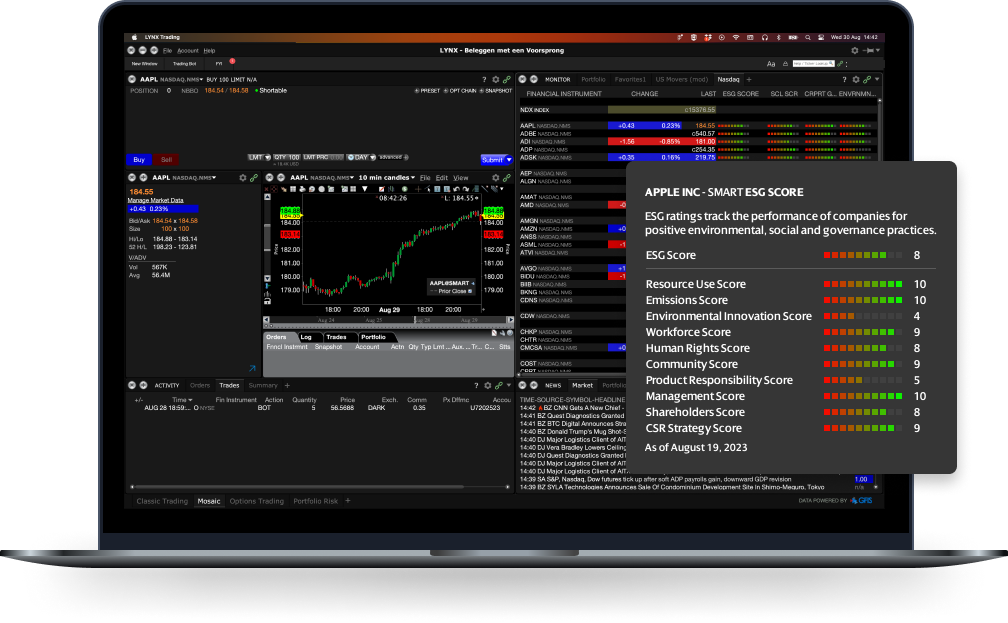
Task: Open Activity panel help question mark
Action: [x=476, y=385]
